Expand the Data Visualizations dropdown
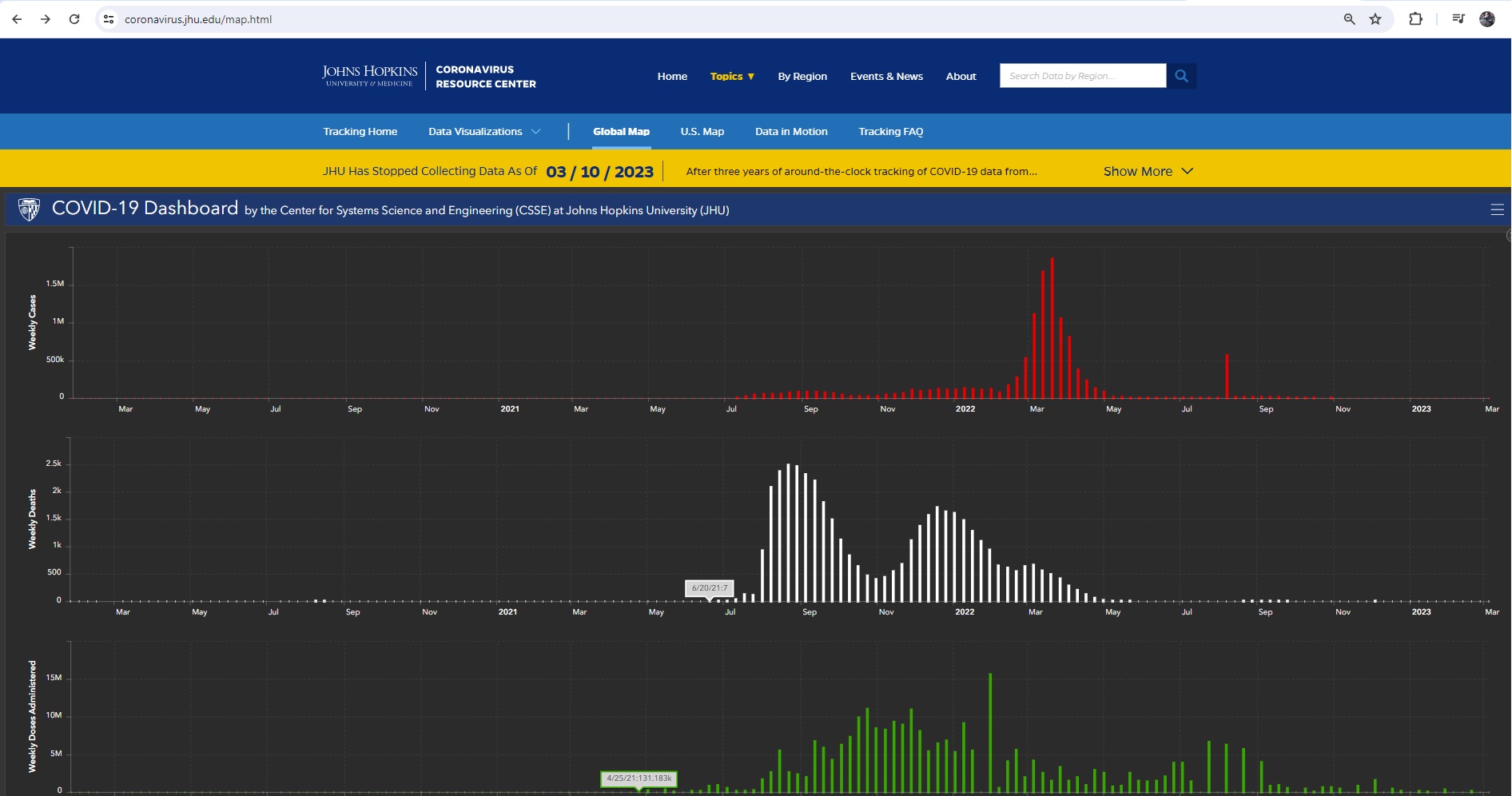The height and width of the screenshot is (796, 1512). click(484, 132)
